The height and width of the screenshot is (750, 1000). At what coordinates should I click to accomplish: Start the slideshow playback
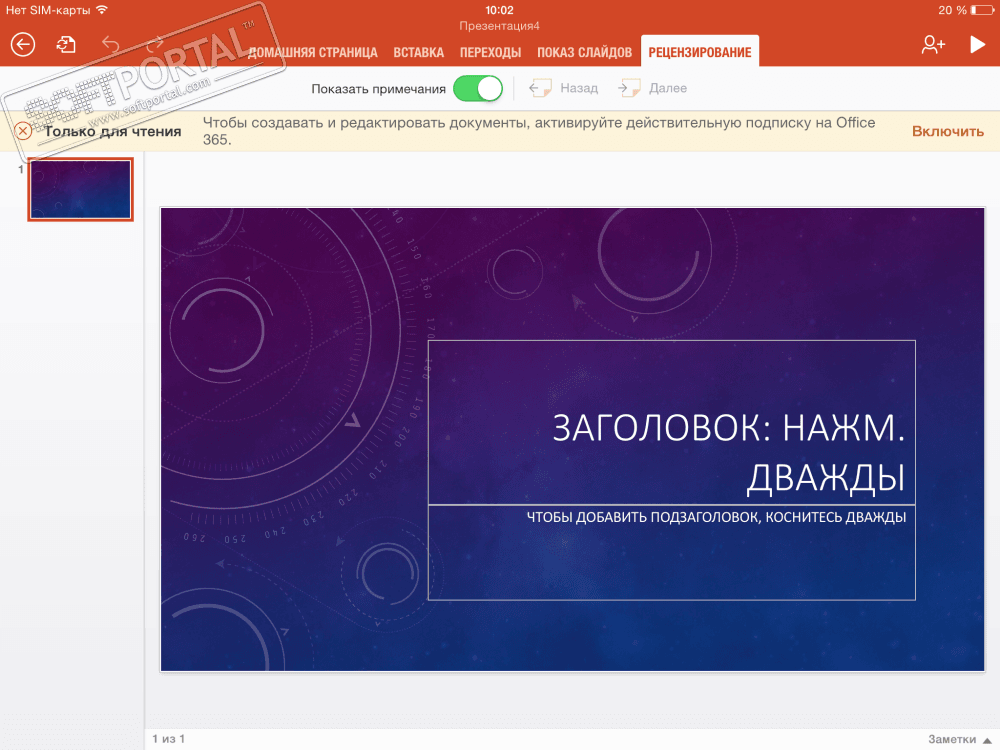[977, 44]
